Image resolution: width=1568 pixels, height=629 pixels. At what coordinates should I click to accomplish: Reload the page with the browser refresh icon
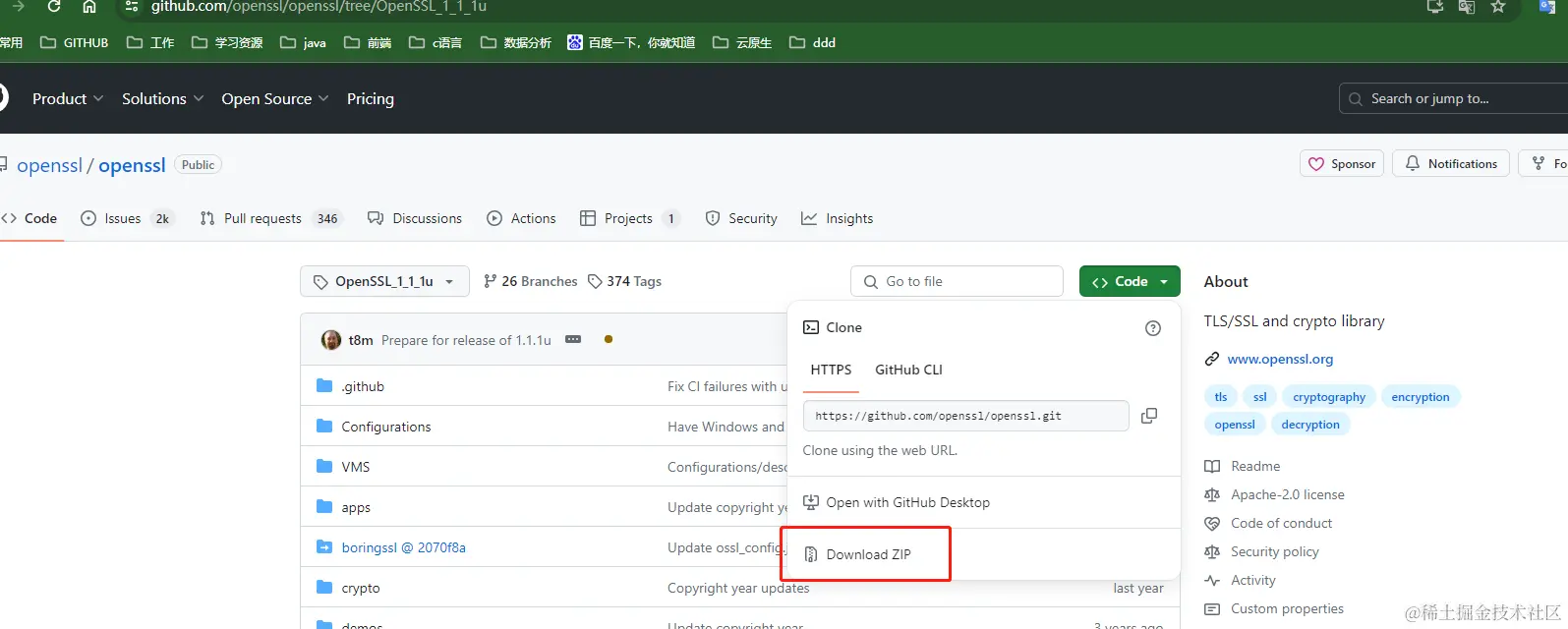click(x=54, y=6)
